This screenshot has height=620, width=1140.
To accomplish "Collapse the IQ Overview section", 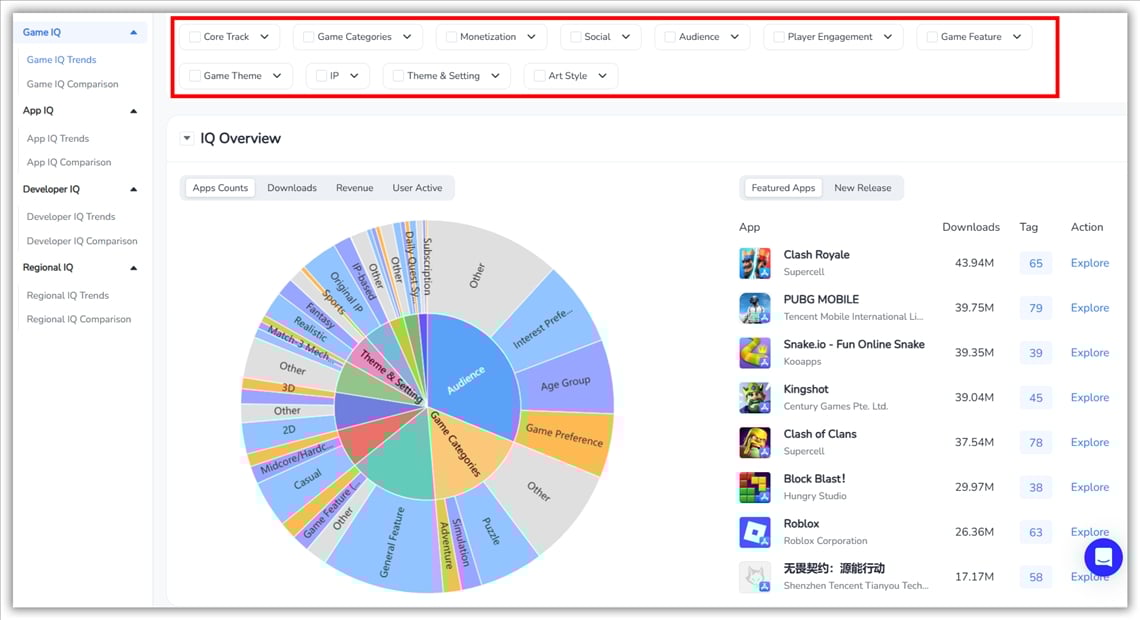I will (x=186, y=139).
